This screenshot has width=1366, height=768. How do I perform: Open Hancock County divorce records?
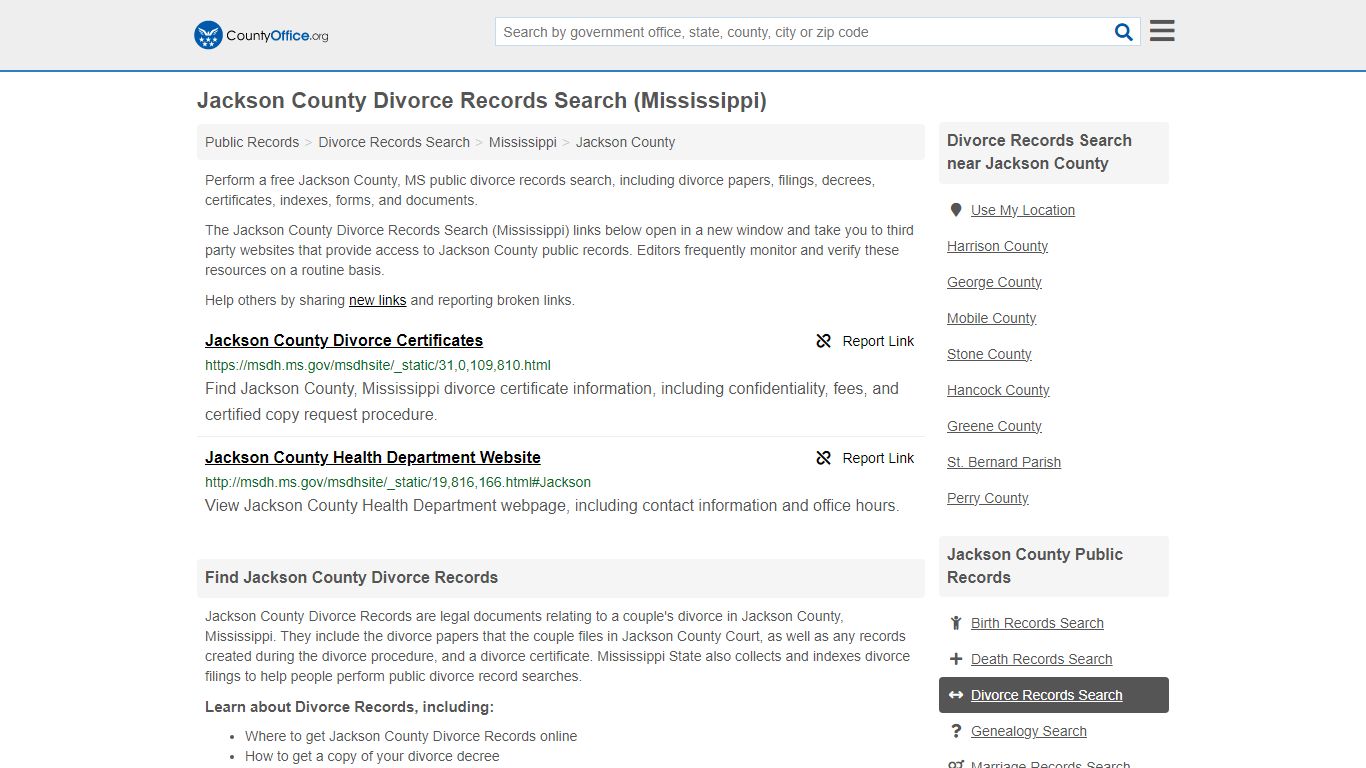click(998, 390)
